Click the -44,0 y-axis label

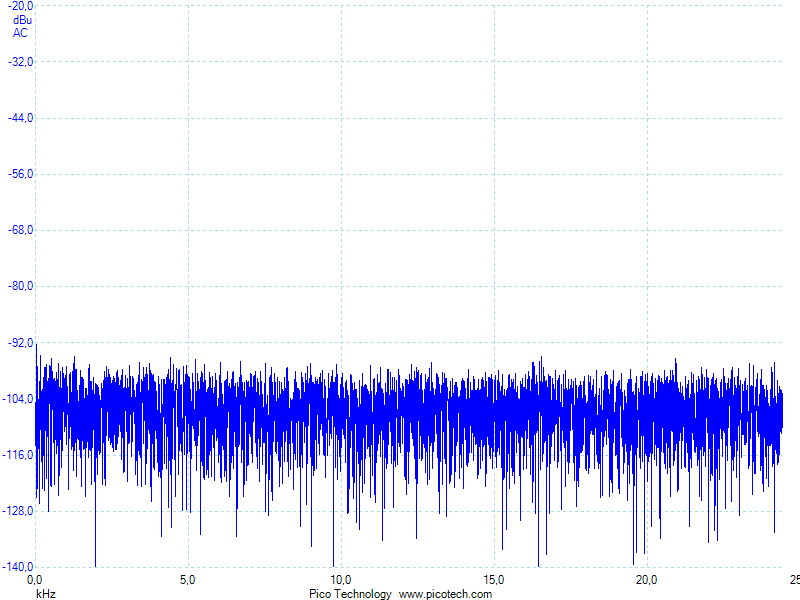(x=20, y=118)
